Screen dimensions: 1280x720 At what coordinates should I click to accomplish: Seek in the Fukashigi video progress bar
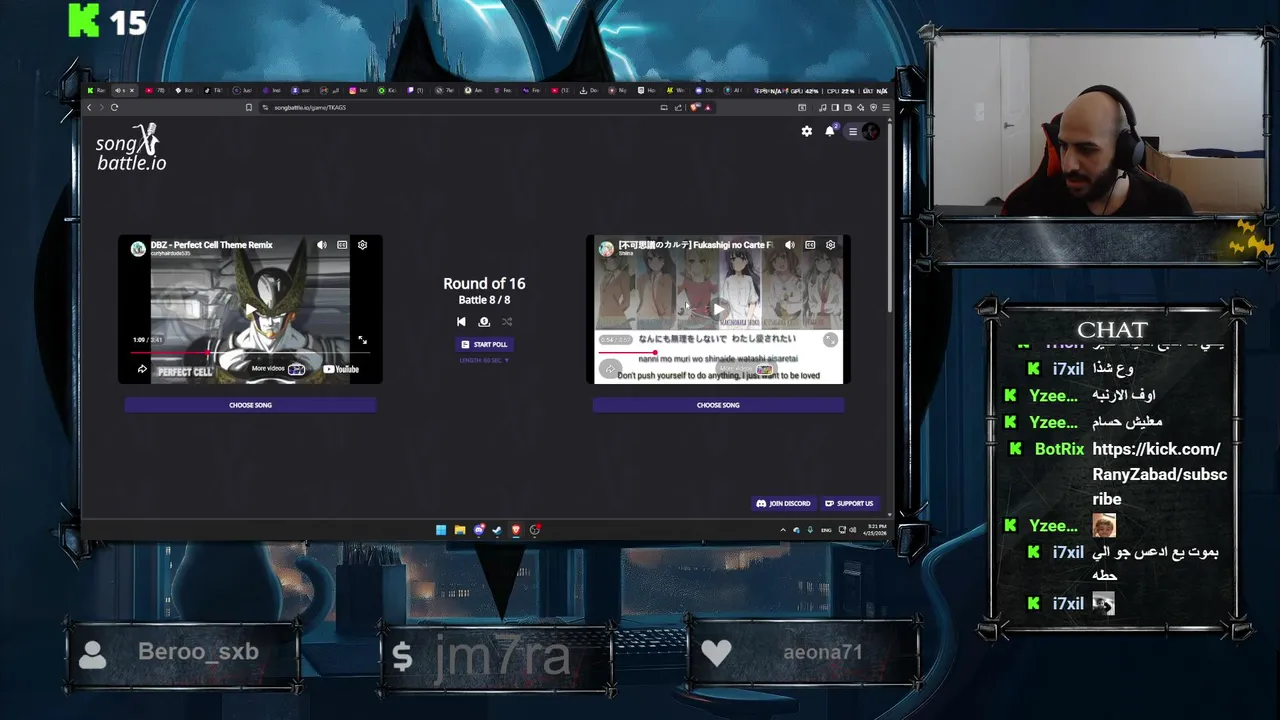click(x=718, y=353)
